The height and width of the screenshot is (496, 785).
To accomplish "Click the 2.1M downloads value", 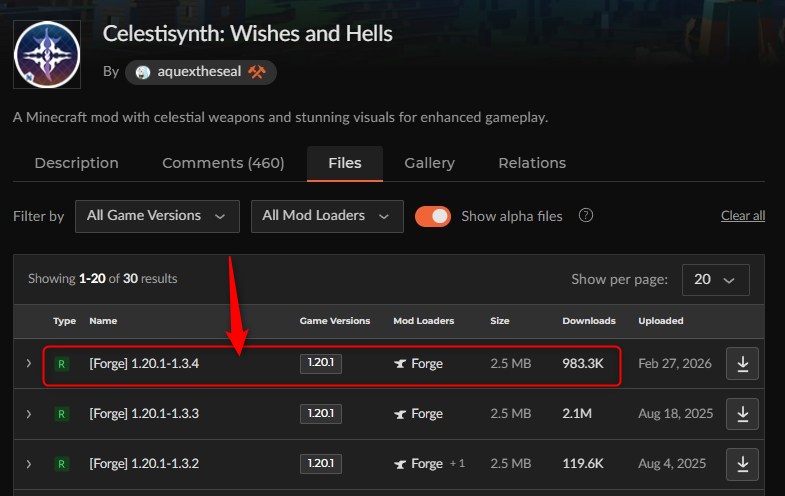I will pyautogui.click(x=577, y=414).
